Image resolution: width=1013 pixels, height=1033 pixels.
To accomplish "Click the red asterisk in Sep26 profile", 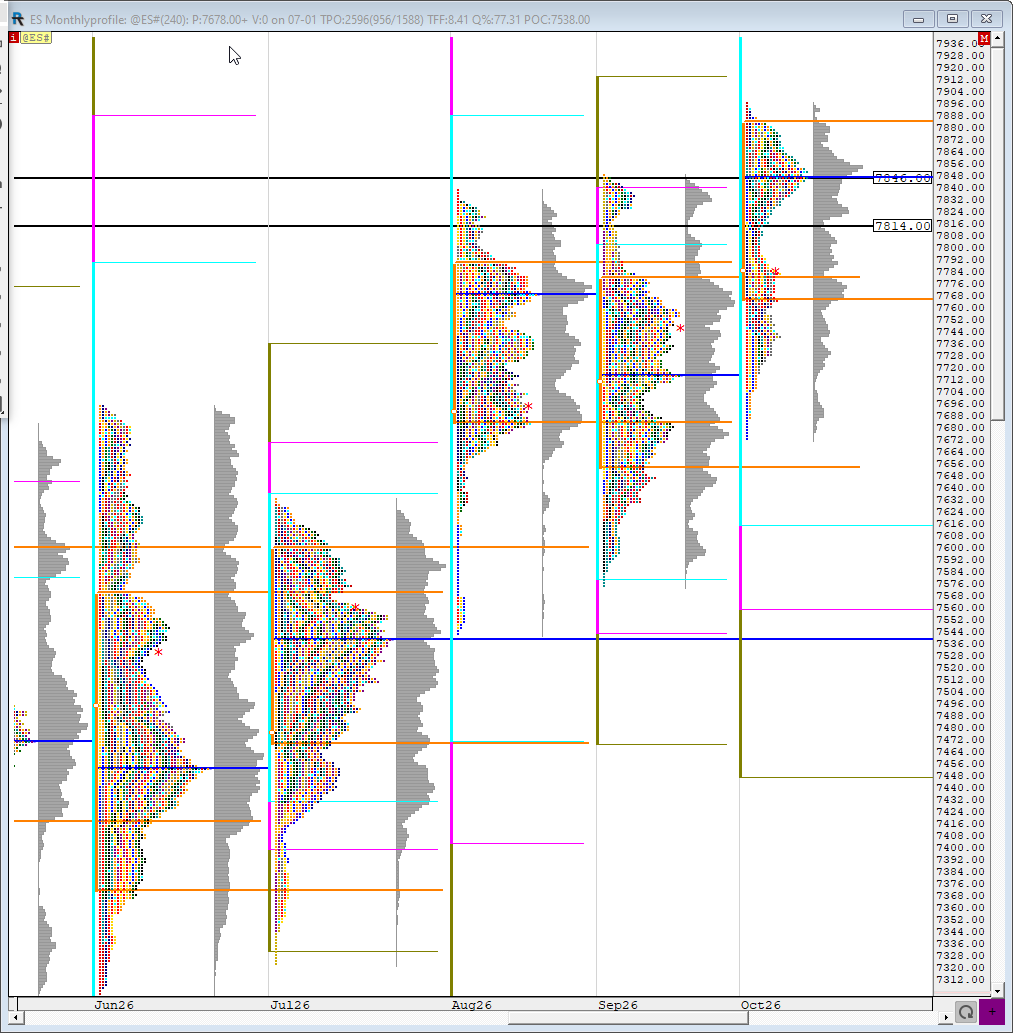I will click(680, 329).
